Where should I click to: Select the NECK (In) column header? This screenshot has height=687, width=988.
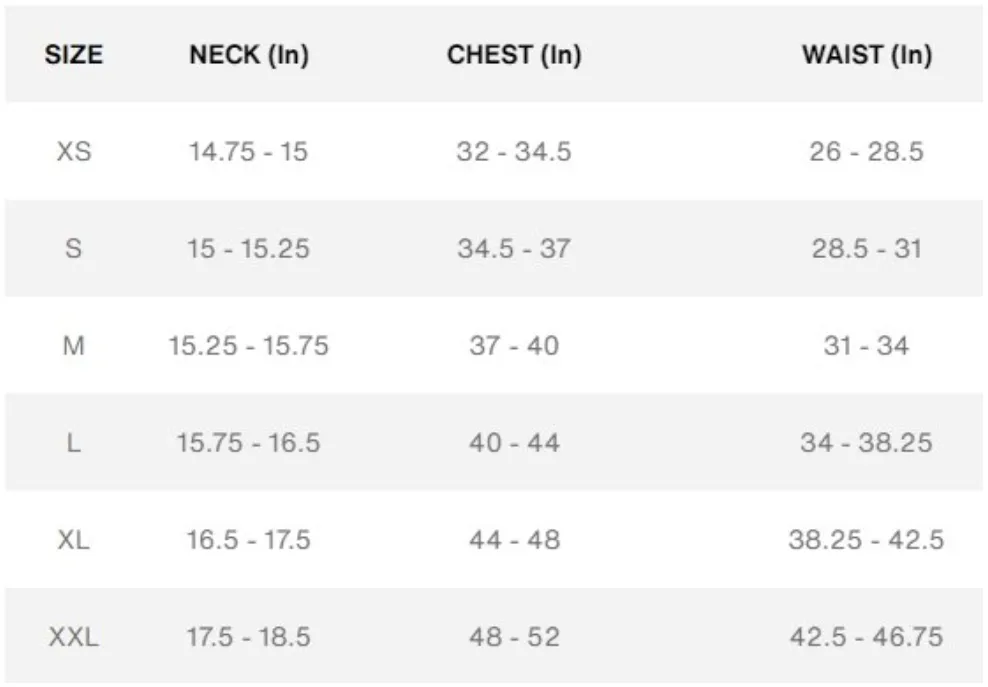(249, 55)
